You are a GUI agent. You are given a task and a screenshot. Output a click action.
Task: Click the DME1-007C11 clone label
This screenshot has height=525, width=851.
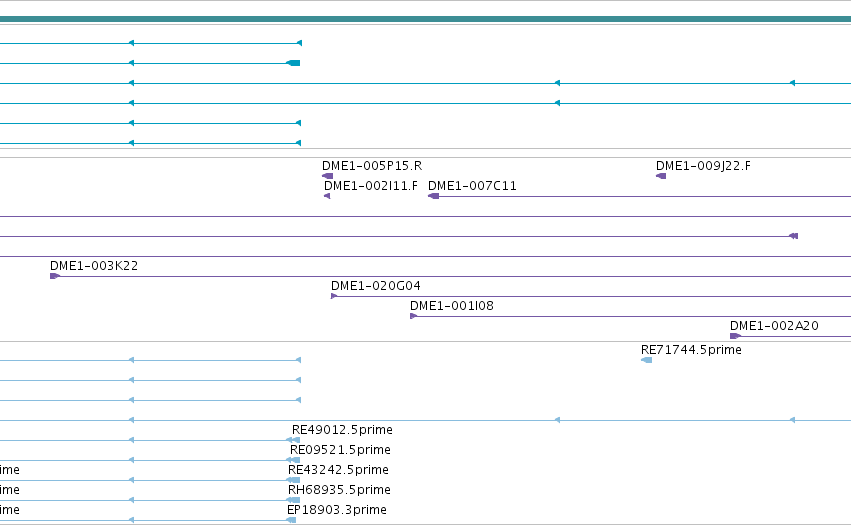472,186
